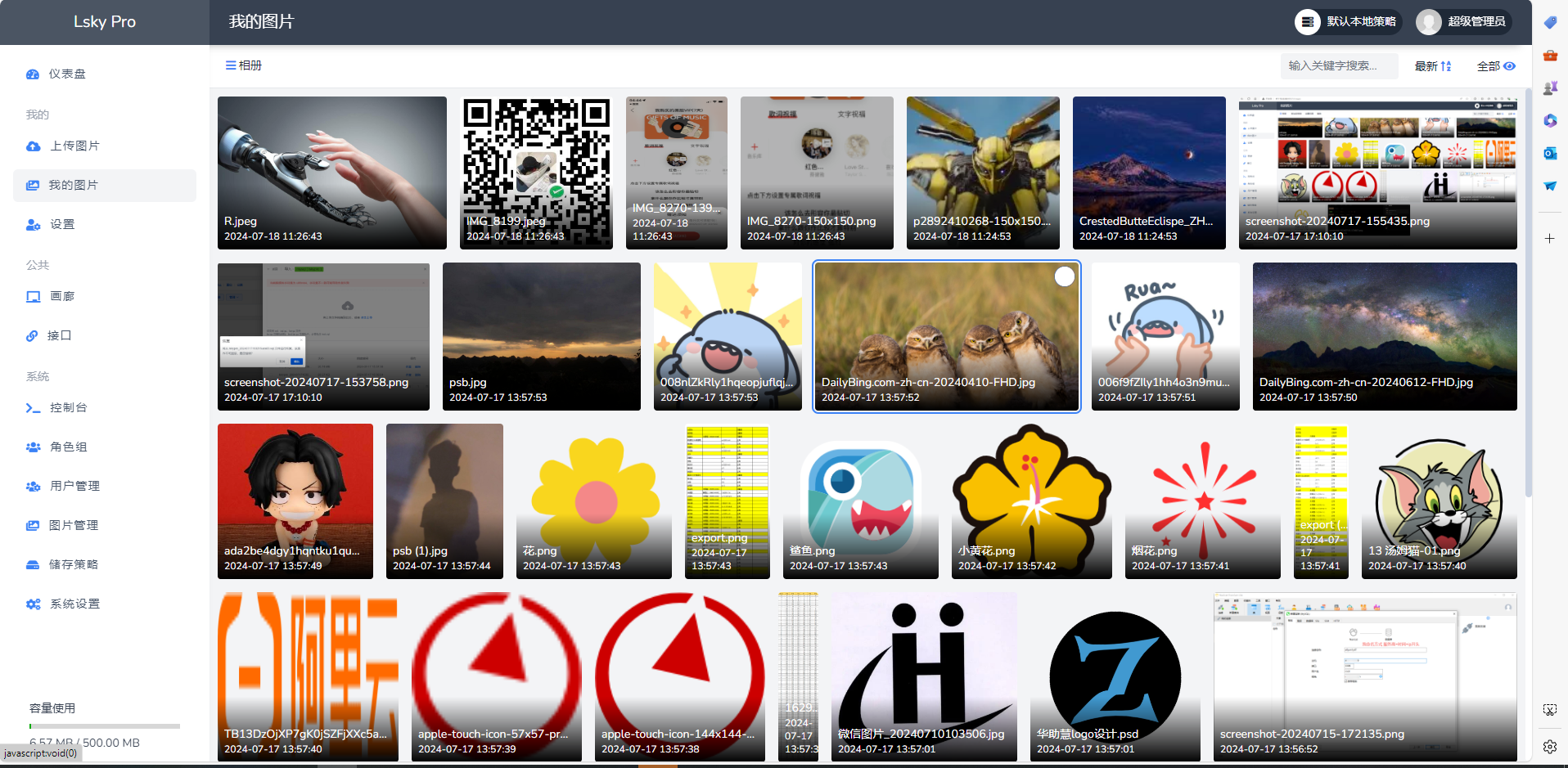Click the Lsky Pro logo link
This screenshot has height=768, width=1568.
tap(105, 22)
